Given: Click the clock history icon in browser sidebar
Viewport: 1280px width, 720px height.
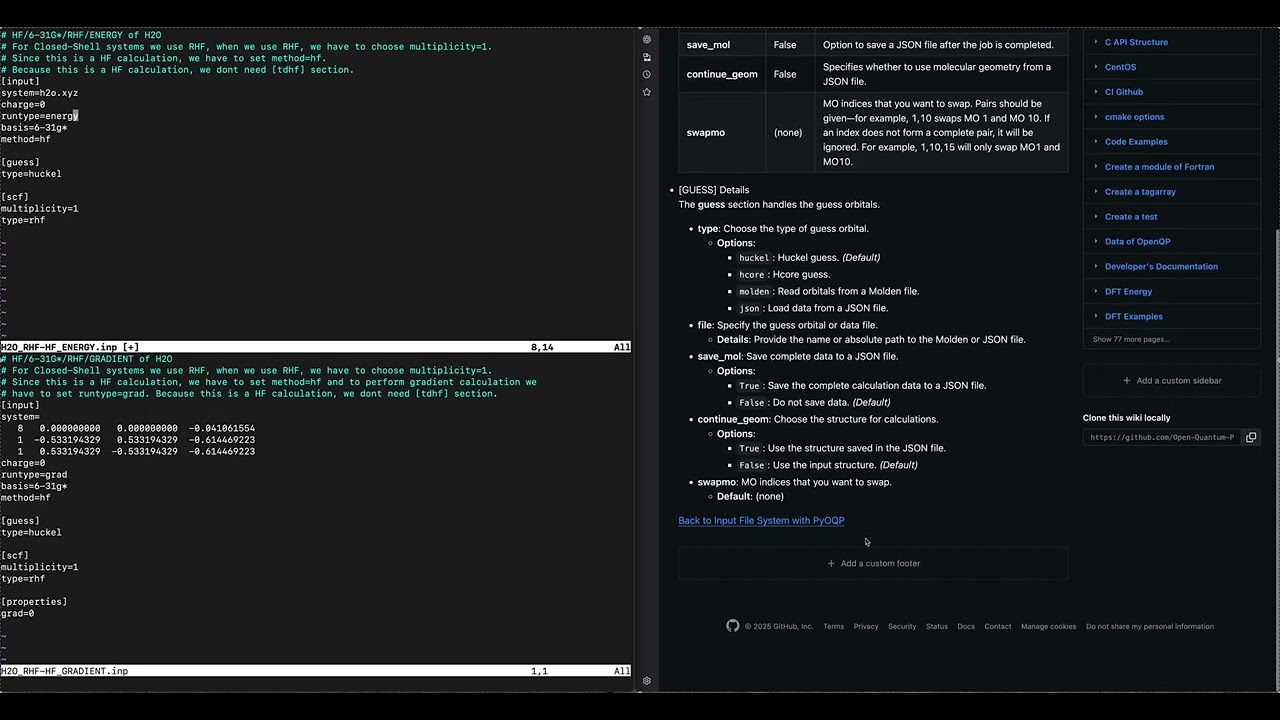Looking at the screenshot, I should tap(647, 74).
